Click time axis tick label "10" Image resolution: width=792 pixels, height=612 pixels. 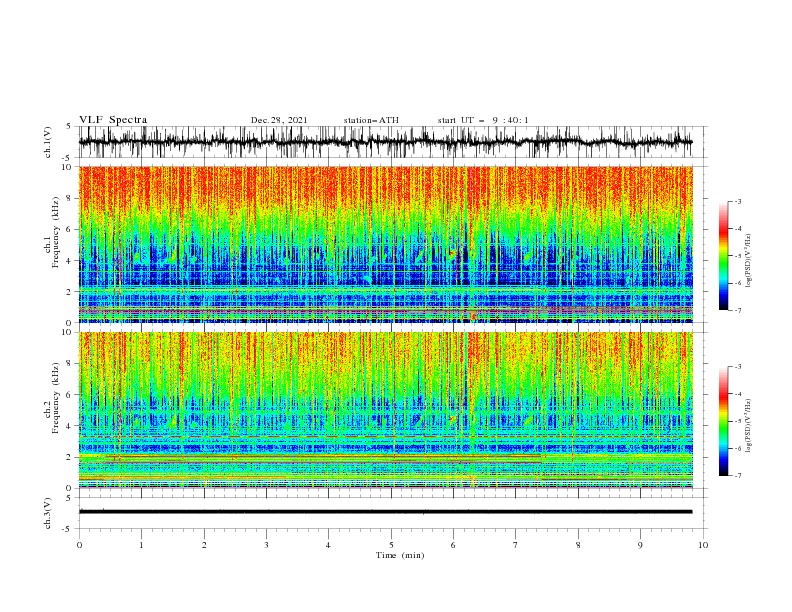[703, 545]
